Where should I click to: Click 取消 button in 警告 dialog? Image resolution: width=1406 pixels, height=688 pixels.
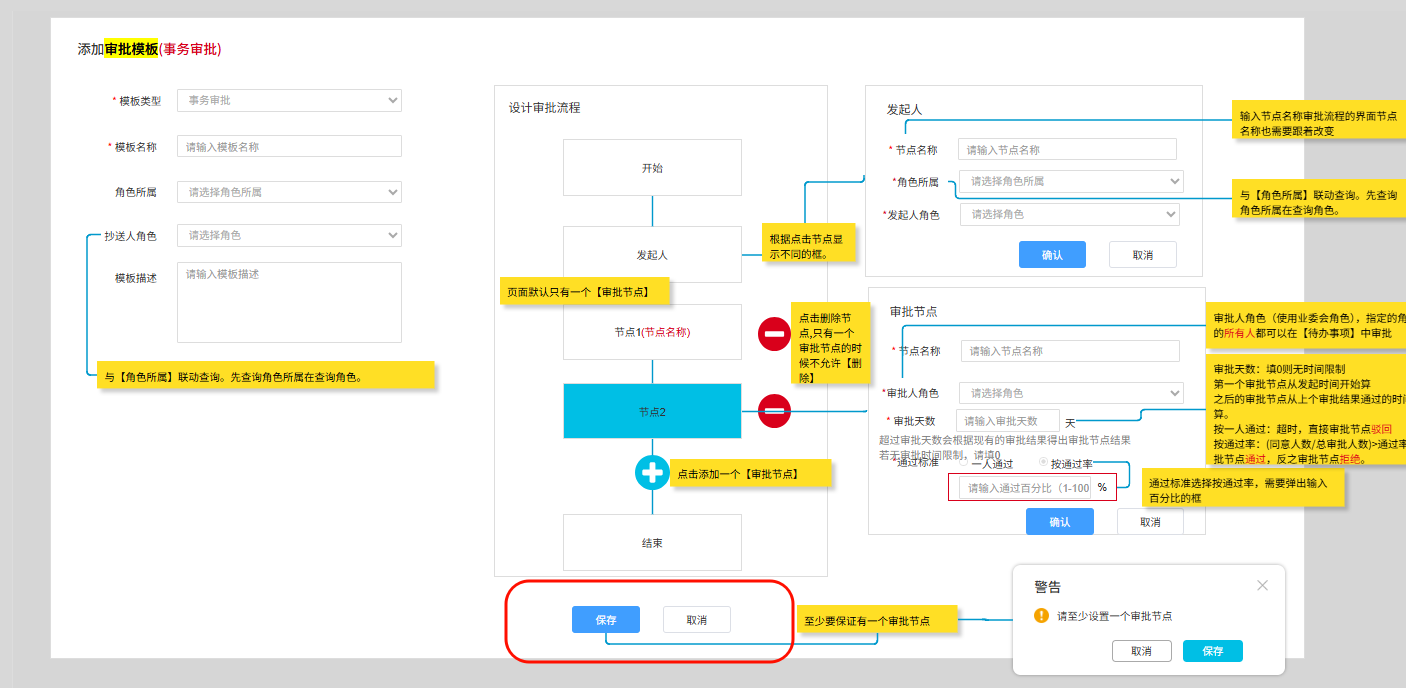pos(1141,651)
